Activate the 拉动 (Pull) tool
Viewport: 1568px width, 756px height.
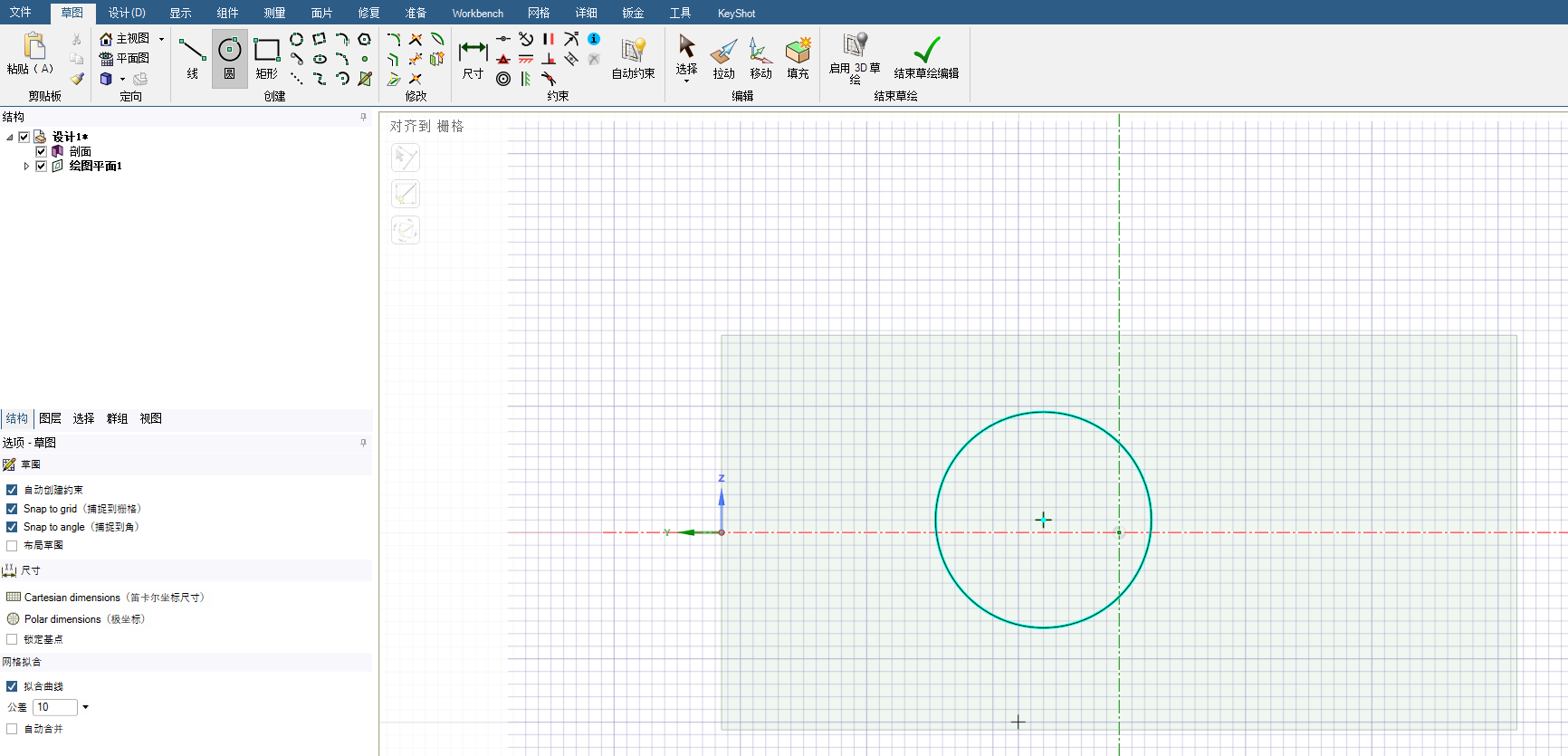723,58
